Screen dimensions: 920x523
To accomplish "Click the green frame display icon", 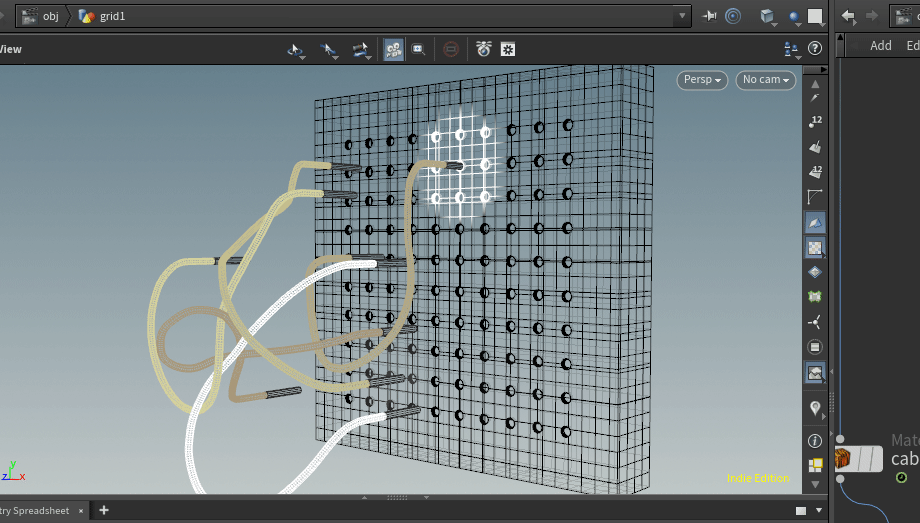I will pyautogui.click(x=815, y=297).
